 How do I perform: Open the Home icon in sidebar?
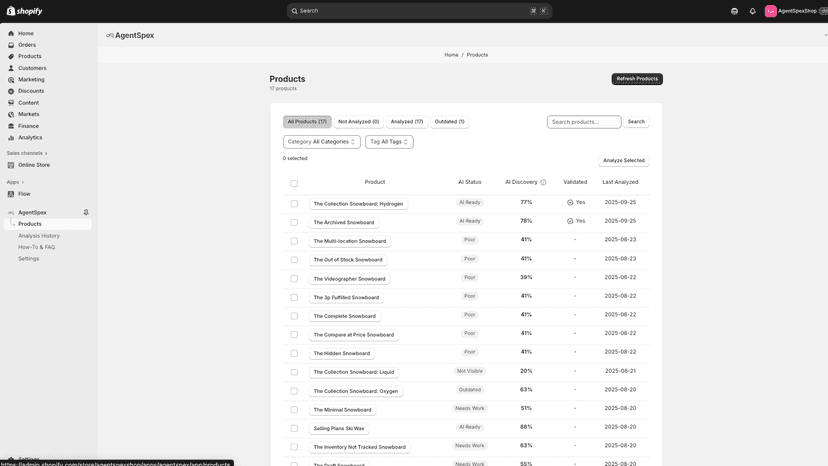pyautogui.click(x=11, y=33)
